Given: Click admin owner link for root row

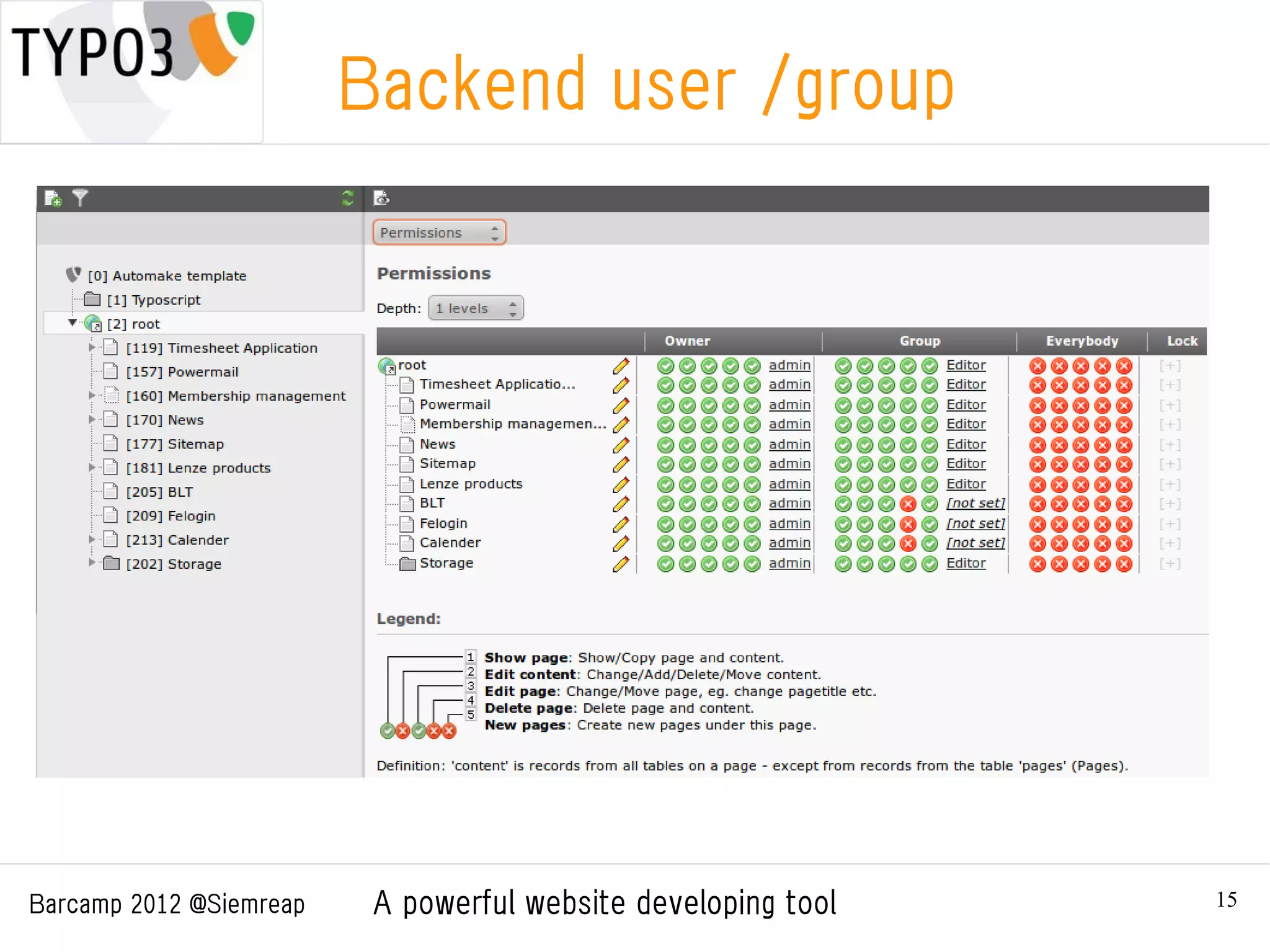Looking at the screenshot, I should pyautogui.click(x=789, y=365).
